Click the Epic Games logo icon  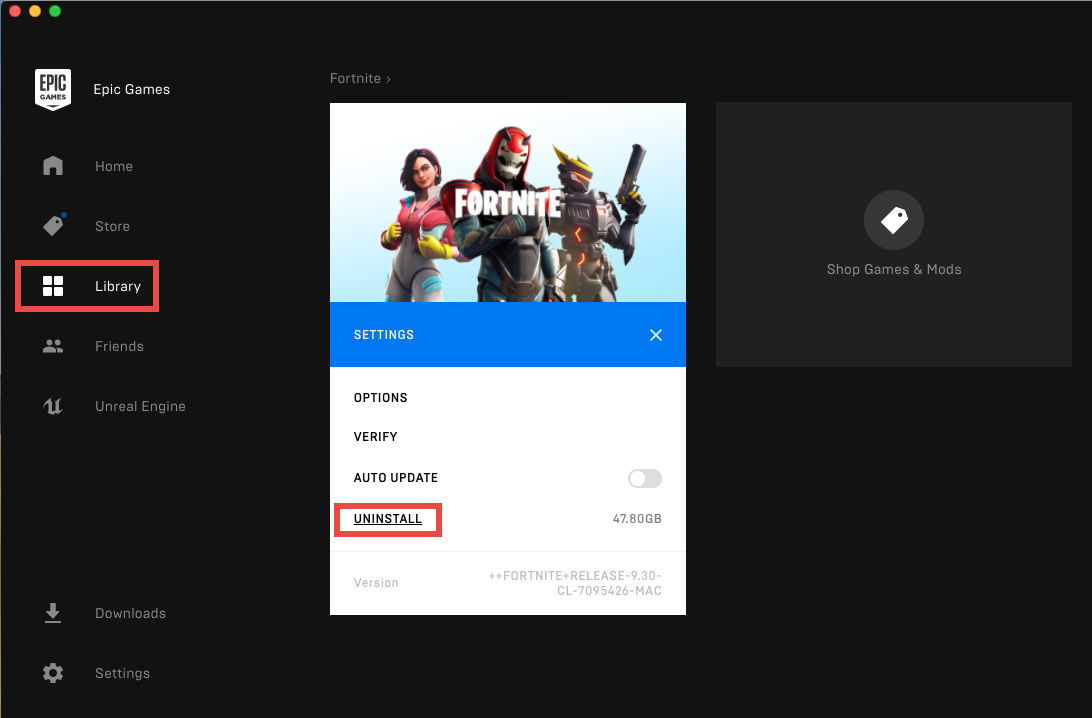pos(52,89)
